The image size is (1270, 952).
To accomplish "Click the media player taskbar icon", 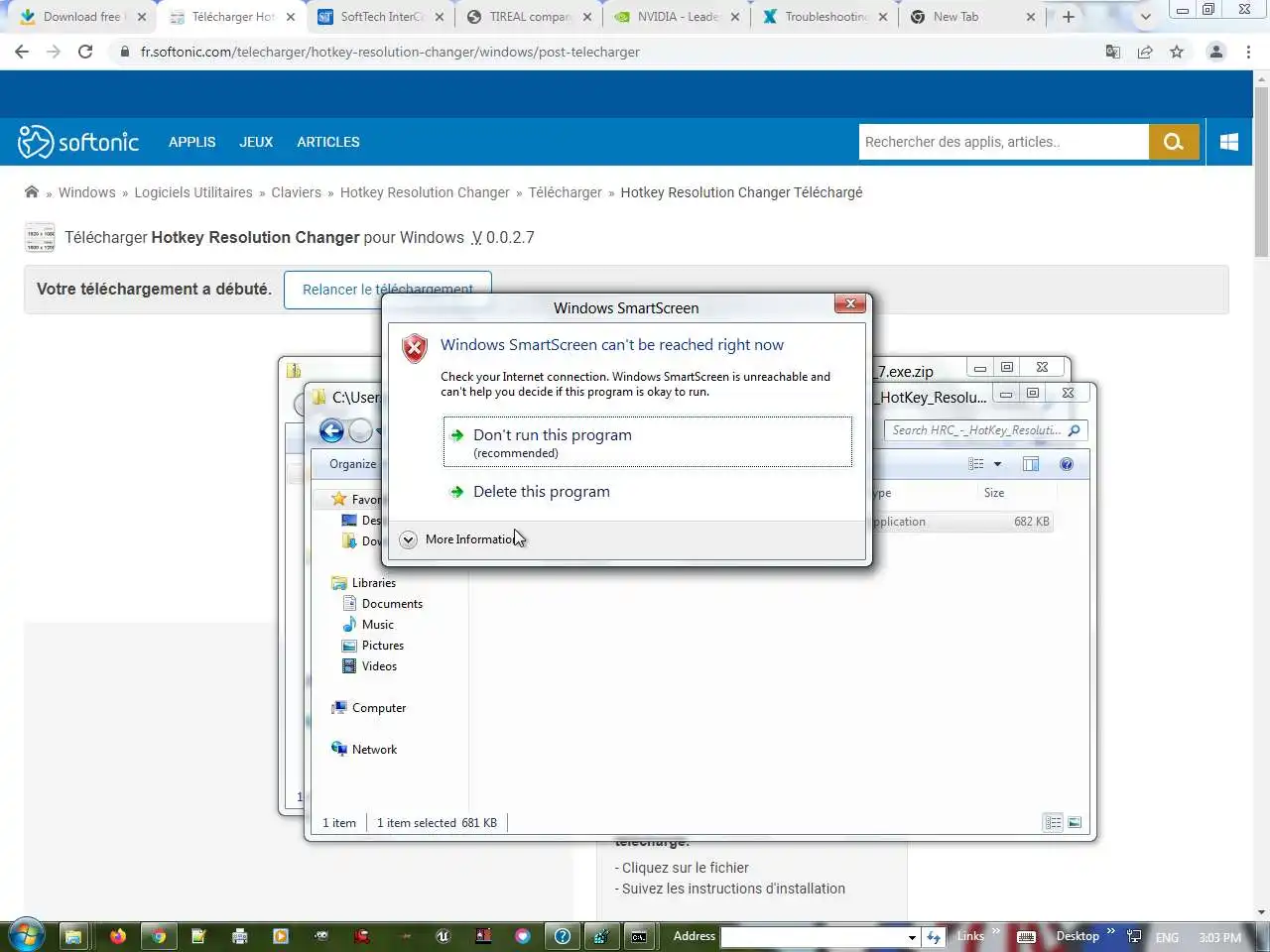I will point(281,936).
